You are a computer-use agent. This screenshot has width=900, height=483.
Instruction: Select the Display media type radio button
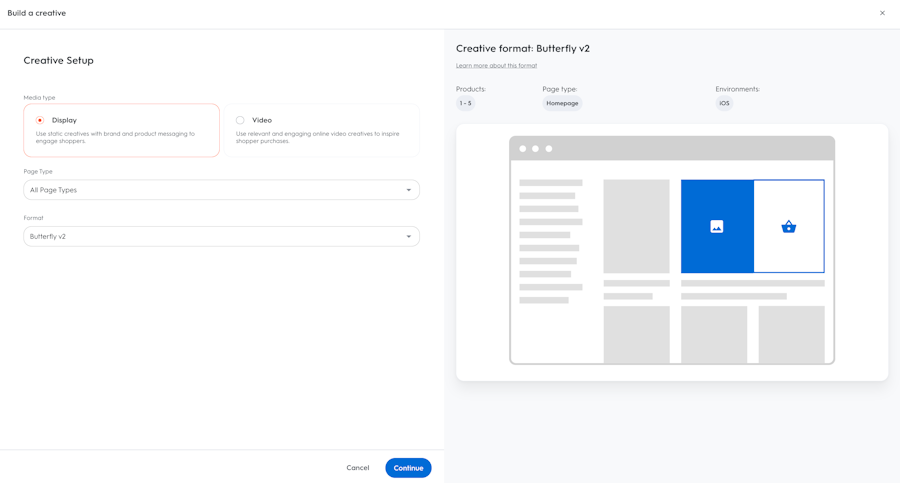click(x=40, y=120)
